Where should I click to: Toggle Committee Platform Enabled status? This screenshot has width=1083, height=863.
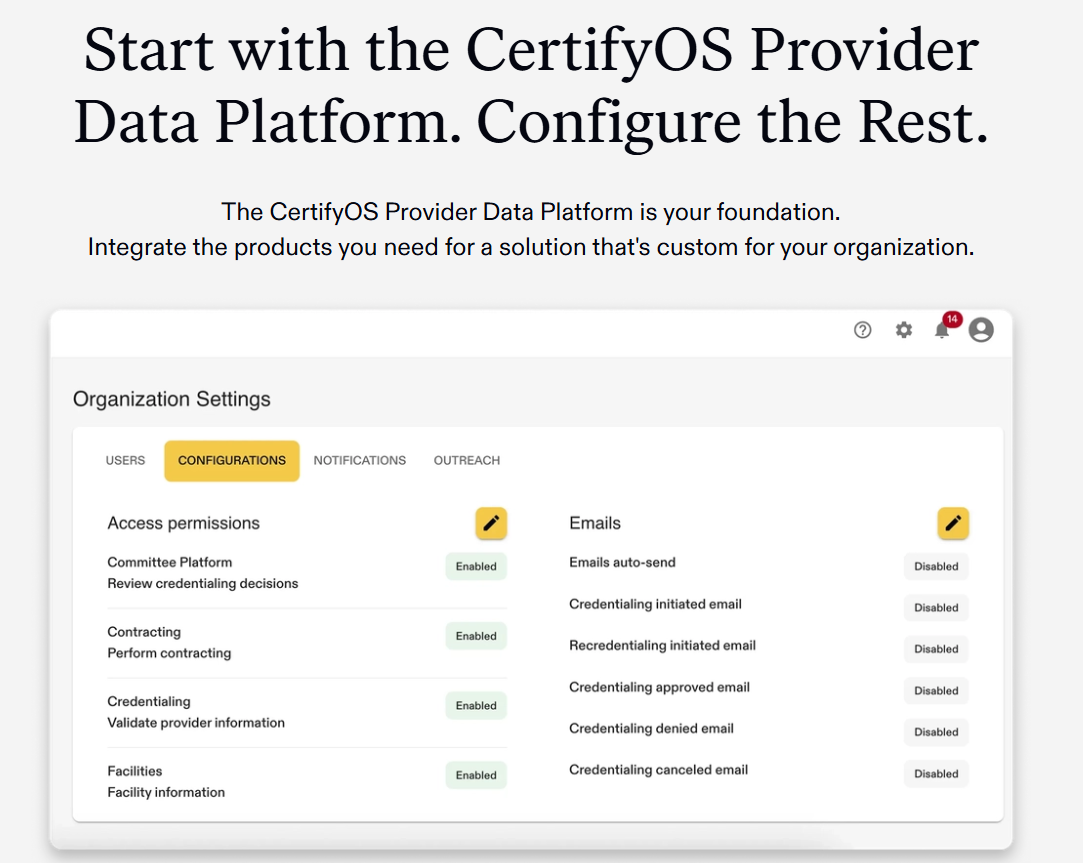coord(476,566)
